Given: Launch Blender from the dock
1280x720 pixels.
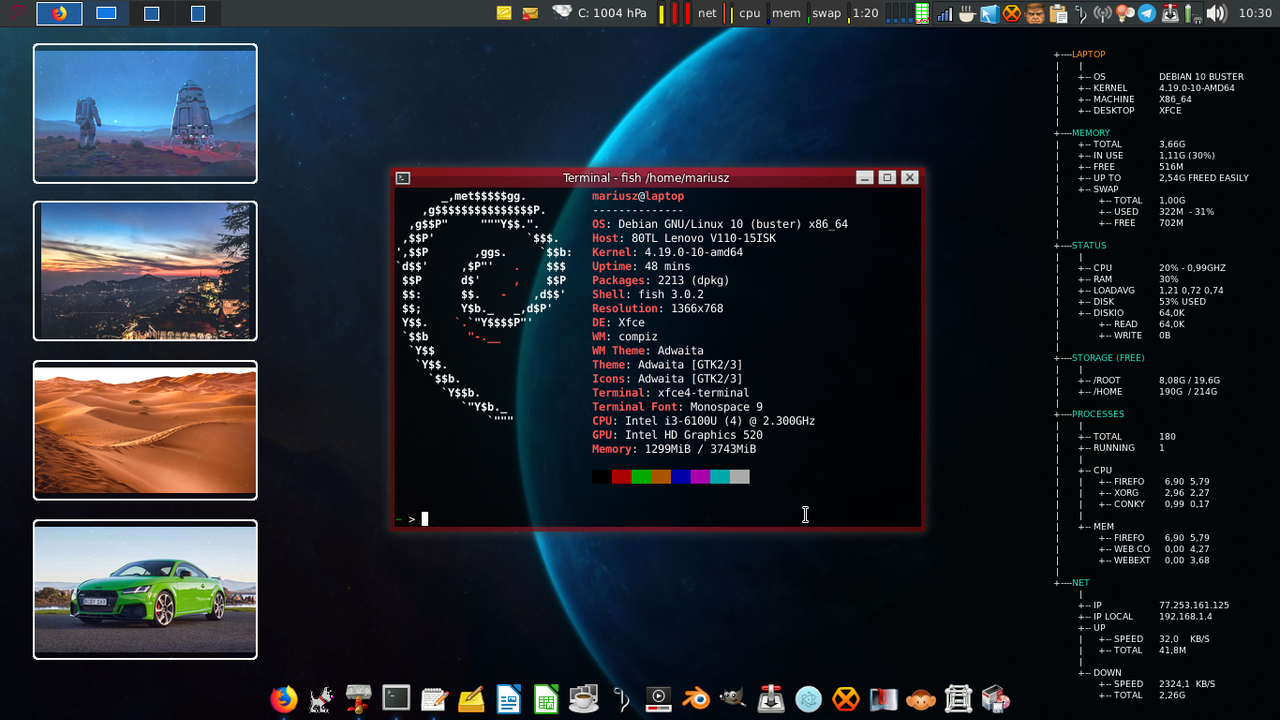Looking at the screenshot, I should pyautogui.click(x=696, y=698).
